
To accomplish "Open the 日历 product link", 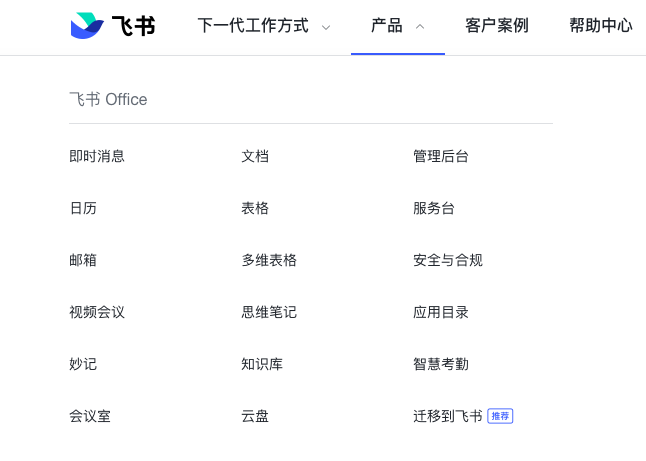I will 83,208.
